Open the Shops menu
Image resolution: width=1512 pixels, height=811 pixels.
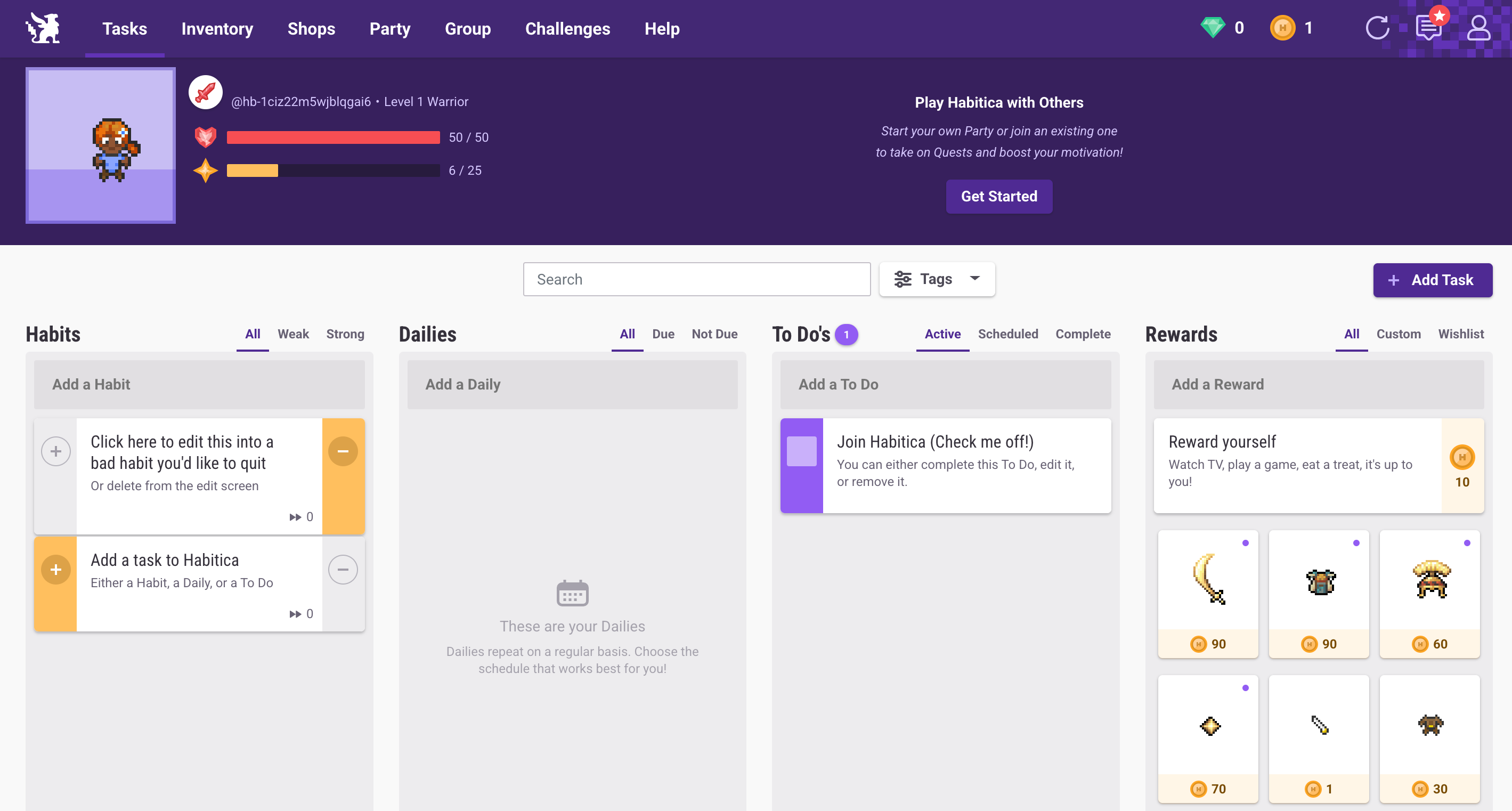pyautogui.click(x=311, y=28)
